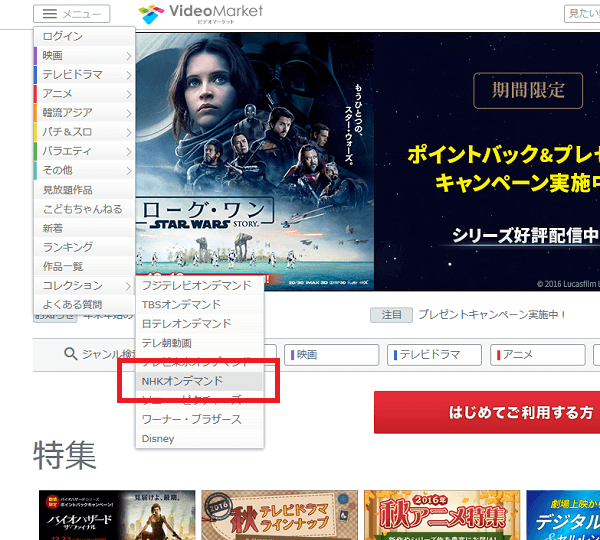Open the メニュー hamburger button

point(72,14)
